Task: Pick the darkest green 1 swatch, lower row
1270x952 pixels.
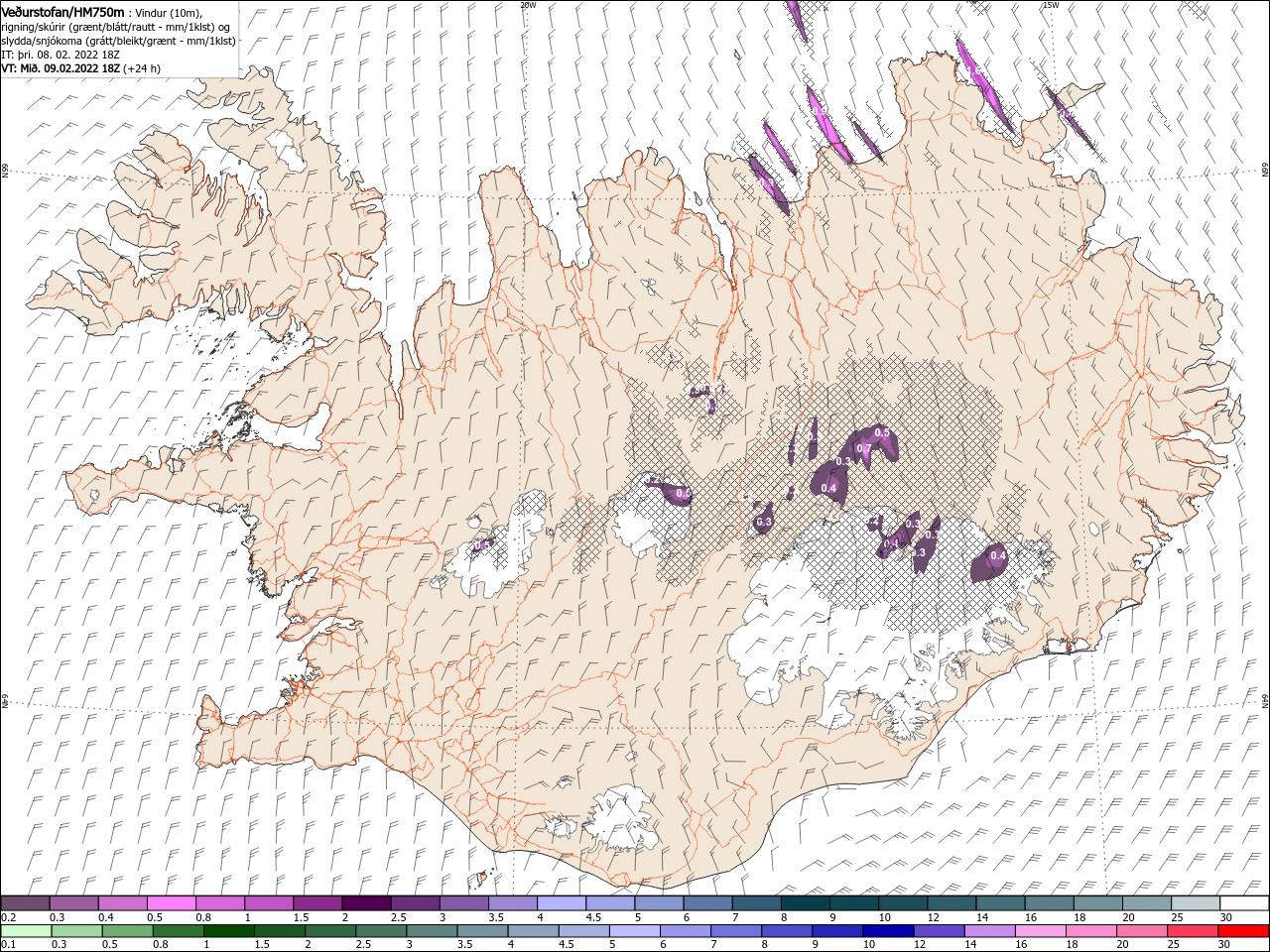Action: (x=229, y=931)
